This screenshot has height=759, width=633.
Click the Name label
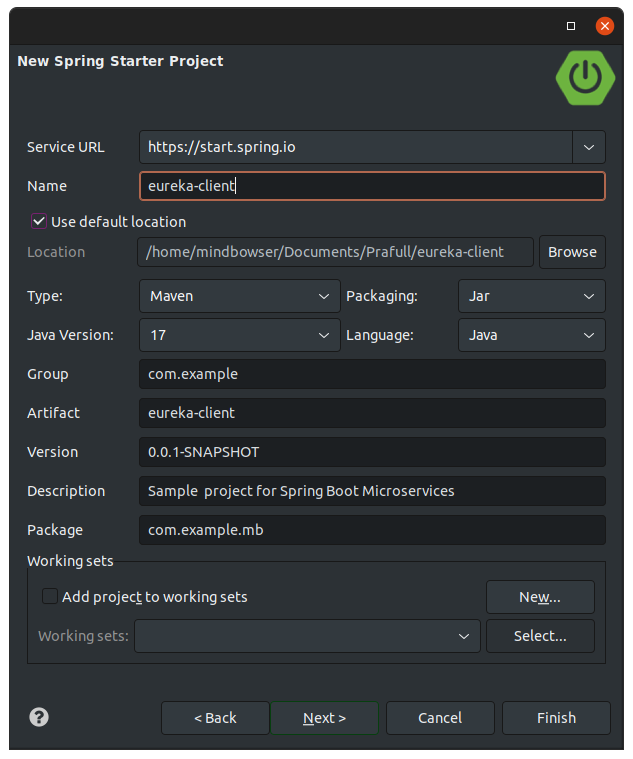click(47, 186)
